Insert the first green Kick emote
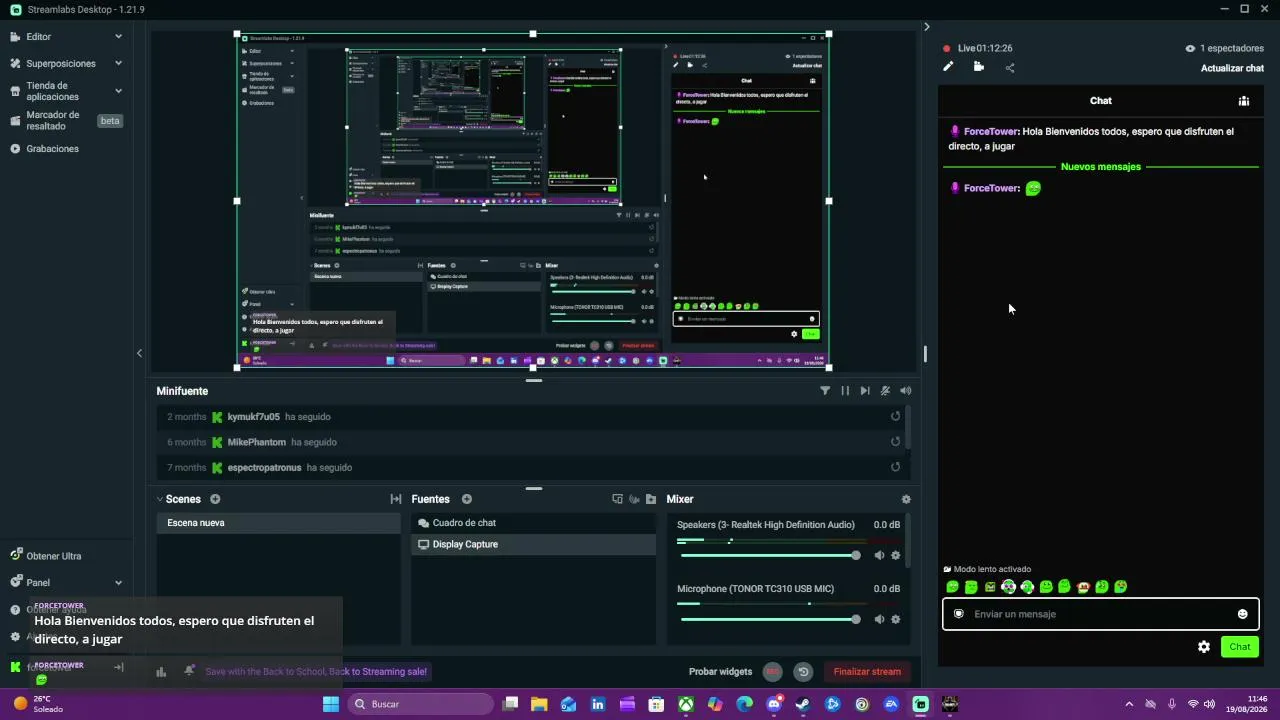This screenshot has height=720, width=1280. [x=952, y=587]
